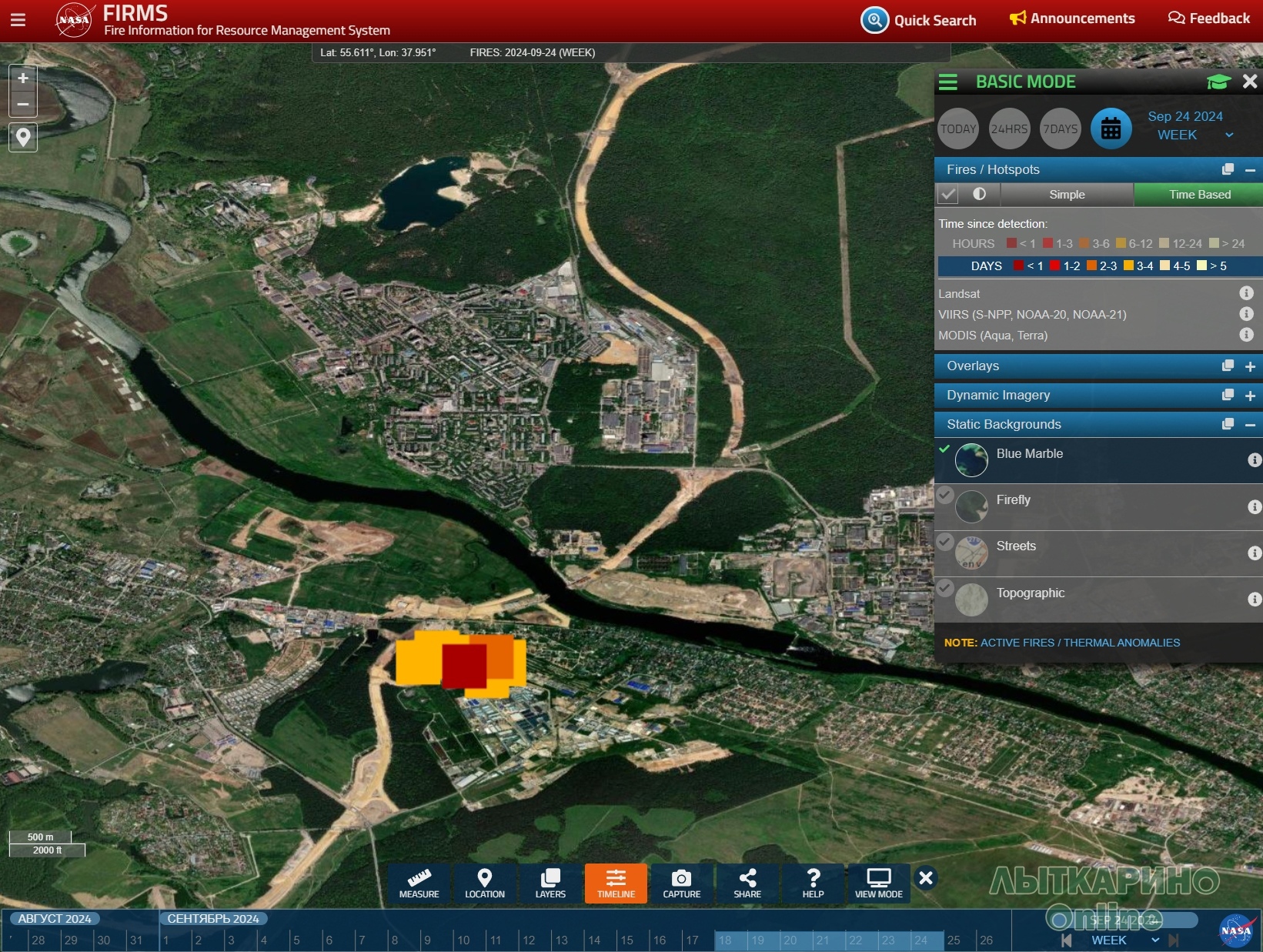
Task: Switch to the Time Based tab
Action: pos(1199,195)
